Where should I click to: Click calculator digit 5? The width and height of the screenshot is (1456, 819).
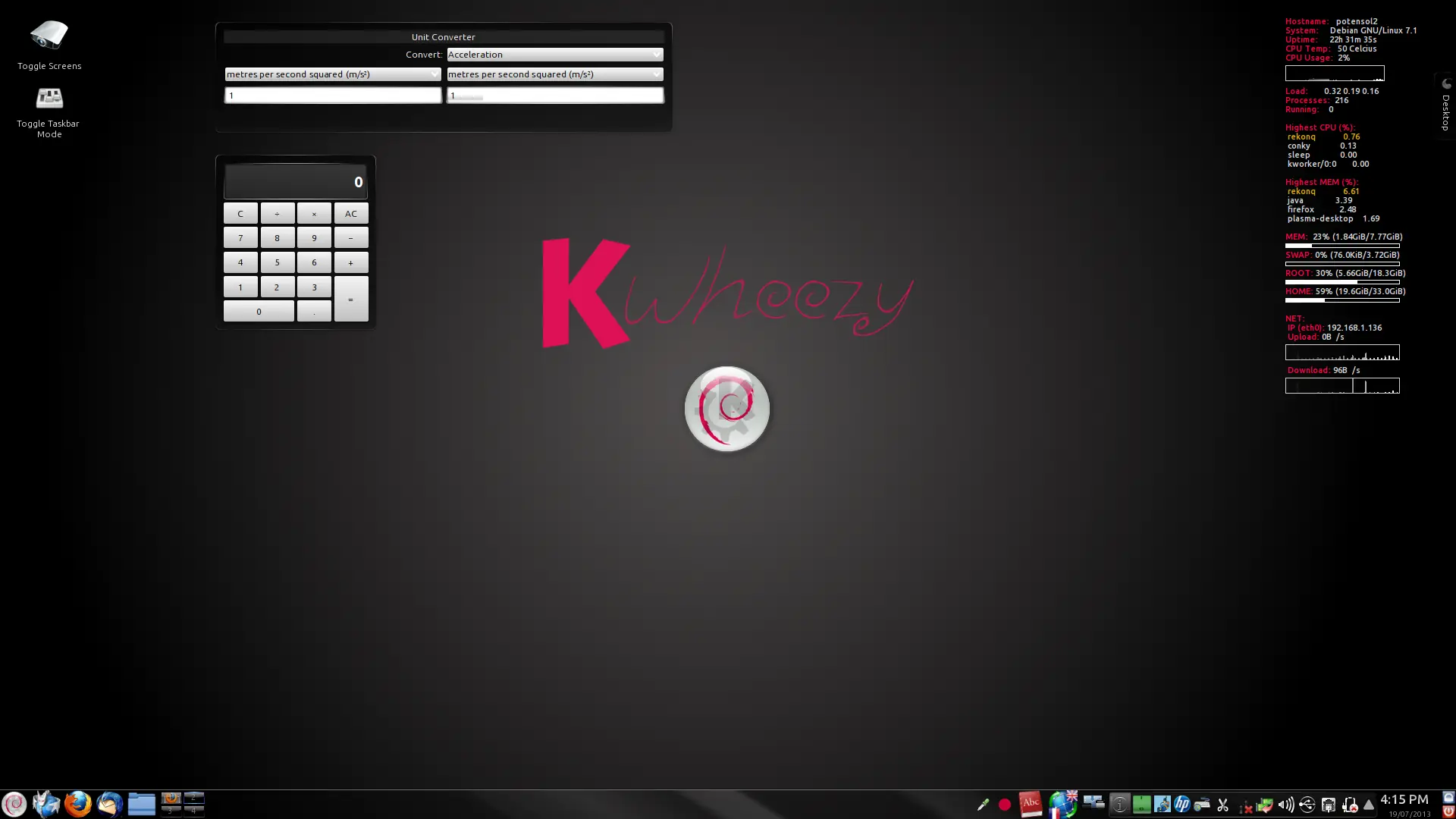(278, 262)
